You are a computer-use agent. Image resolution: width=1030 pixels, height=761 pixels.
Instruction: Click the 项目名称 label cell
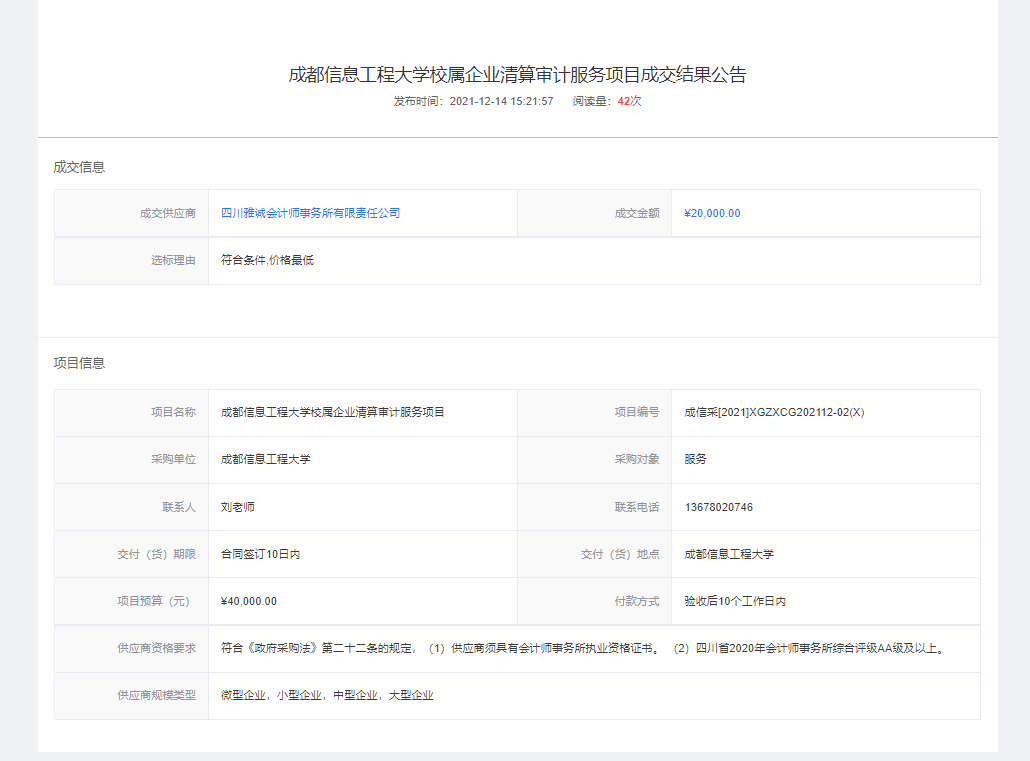tap(131, 413)
